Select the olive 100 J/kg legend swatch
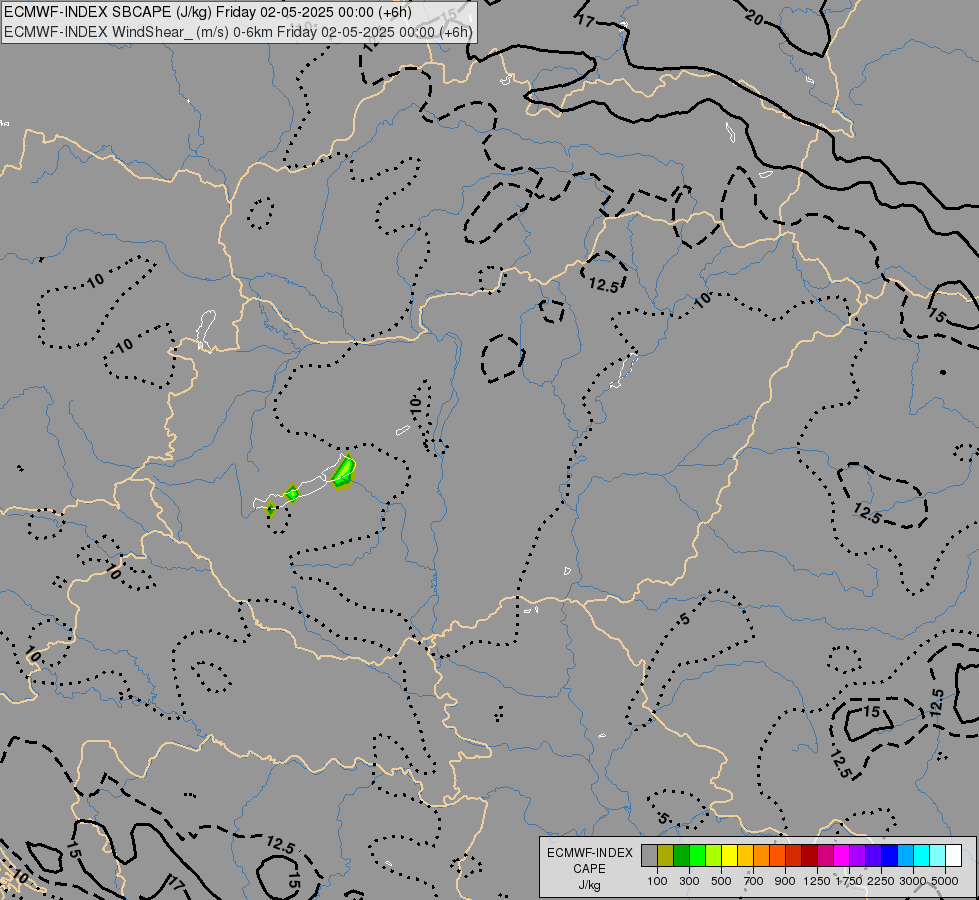Screen dimensions: 979x900 tap(666, 856)
